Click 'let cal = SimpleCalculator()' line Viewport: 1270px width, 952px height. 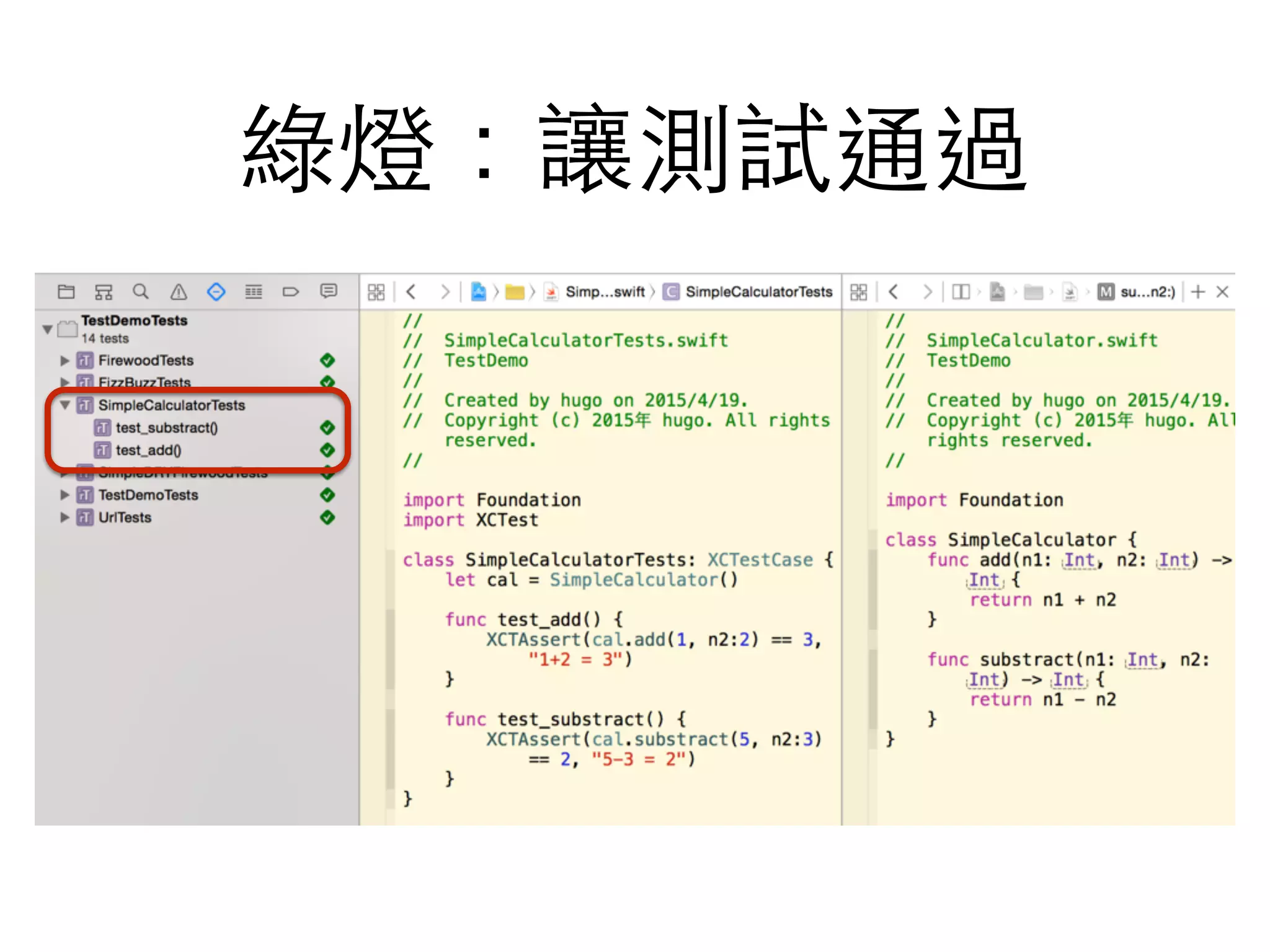pyautogui.click(x=592, y=580)
